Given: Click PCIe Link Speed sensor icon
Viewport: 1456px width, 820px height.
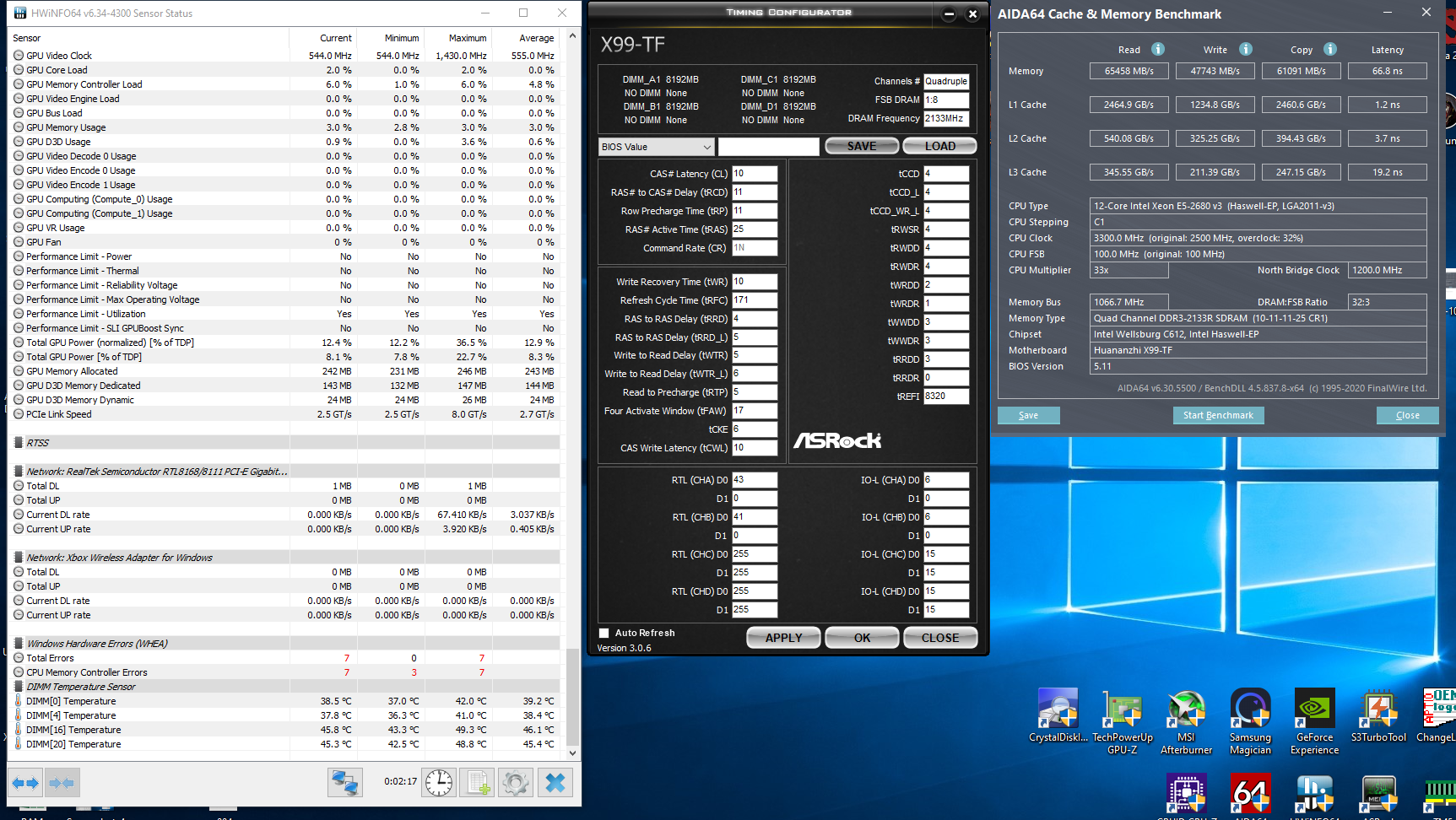Looking at the screenshot, I should [x=19, y=414].
